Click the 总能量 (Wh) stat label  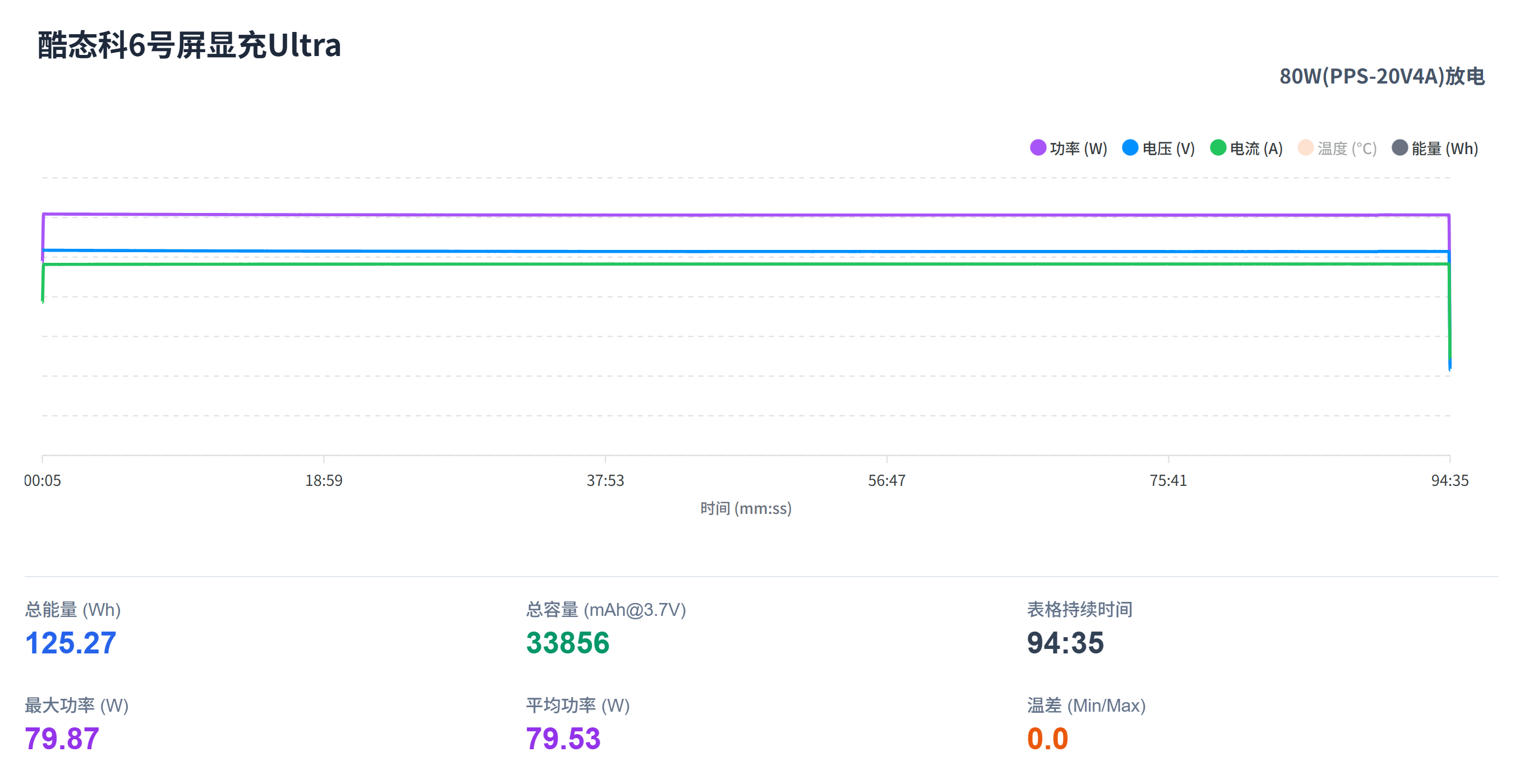72,609
